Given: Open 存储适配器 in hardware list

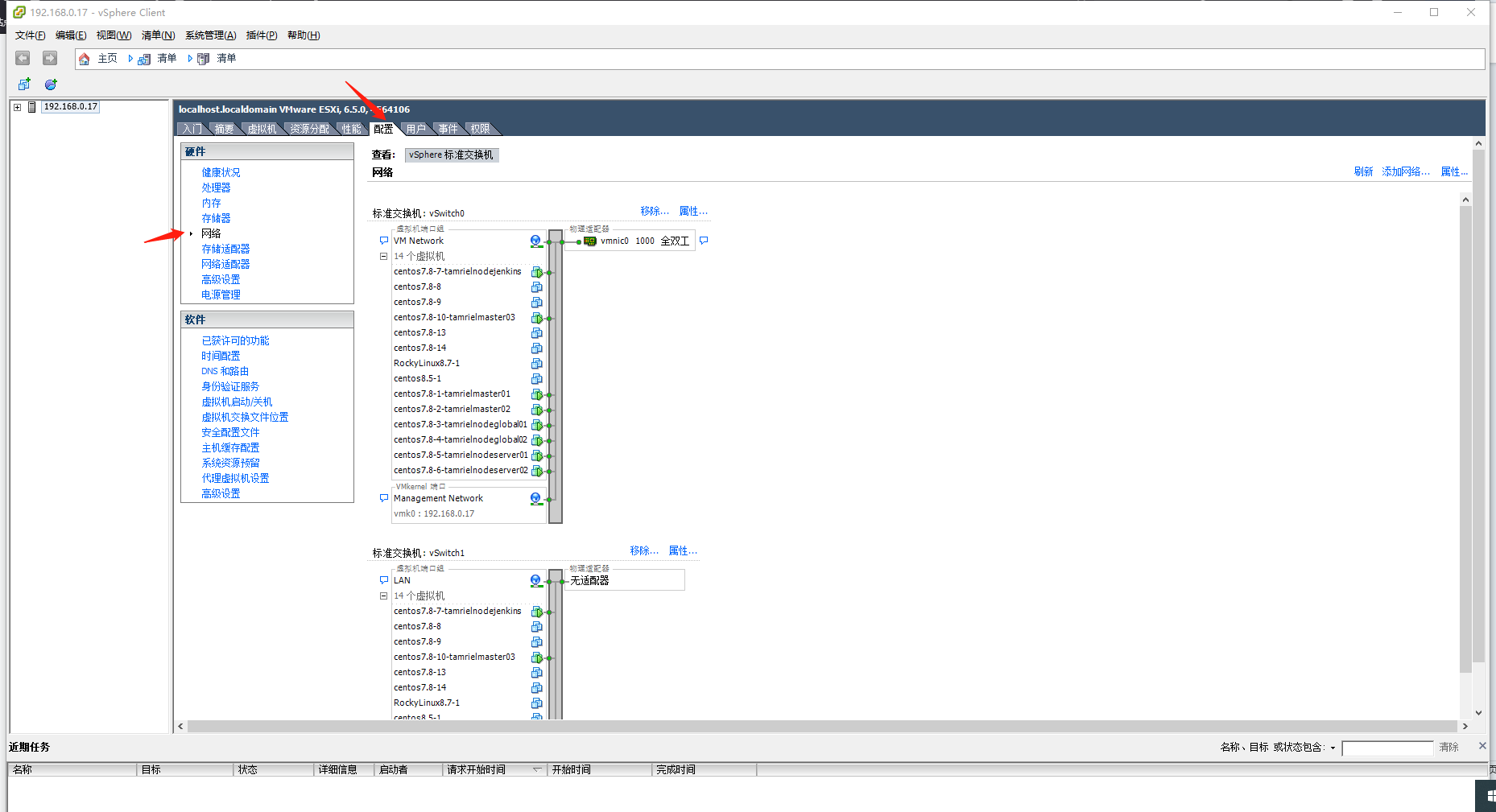Looking at the screenshot, I should (225, 249).
